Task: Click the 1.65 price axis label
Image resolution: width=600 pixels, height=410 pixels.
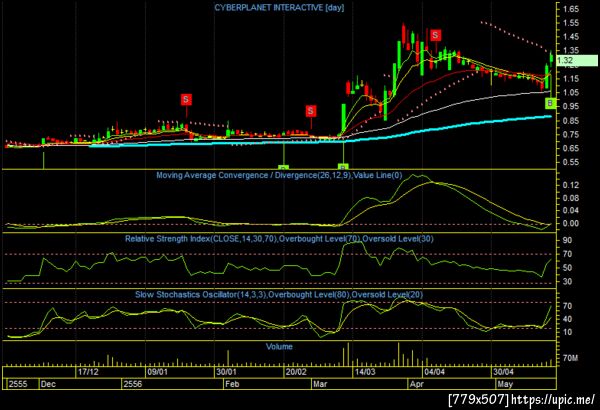Action: click(571, 9)
